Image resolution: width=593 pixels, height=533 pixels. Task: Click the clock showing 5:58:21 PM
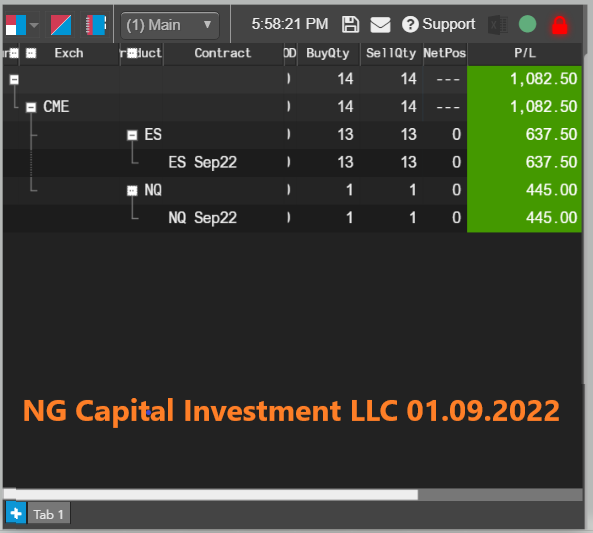coord(290,25)
